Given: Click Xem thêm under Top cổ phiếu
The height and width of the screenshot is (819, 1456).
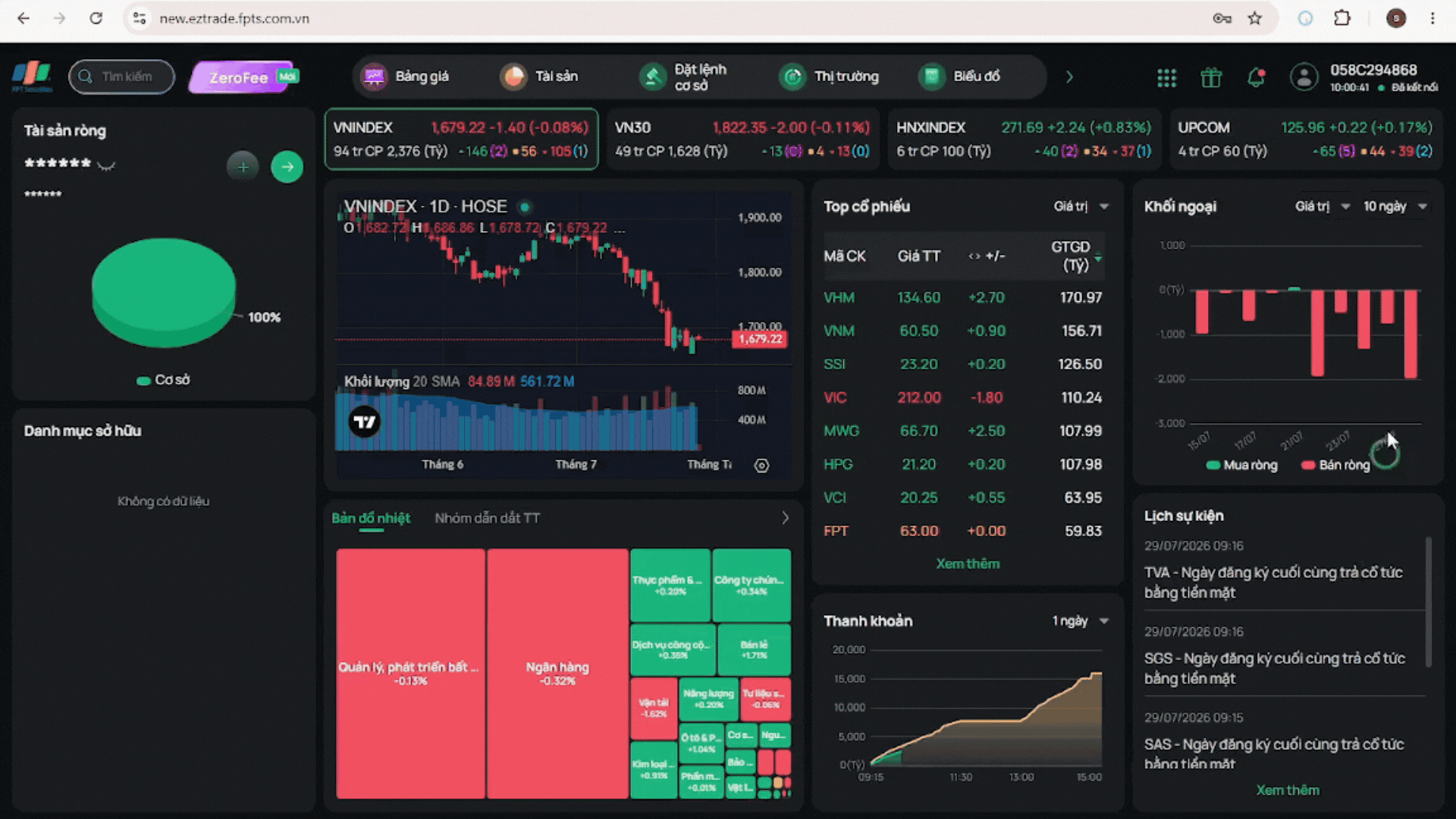Looking at the screenshot, I should (x=968, y=563).
